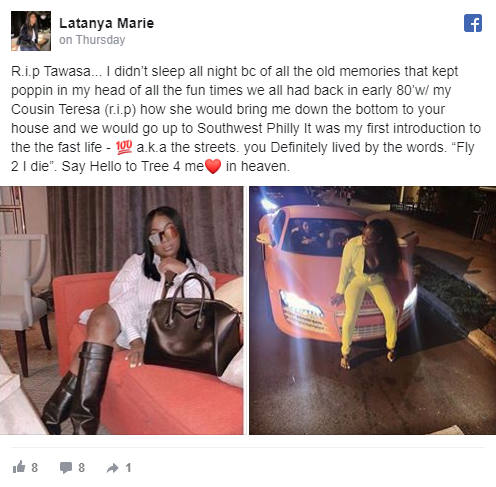496x487 pixels.
Task: Open comments via speech bubble icon
Action: (66, 468)
